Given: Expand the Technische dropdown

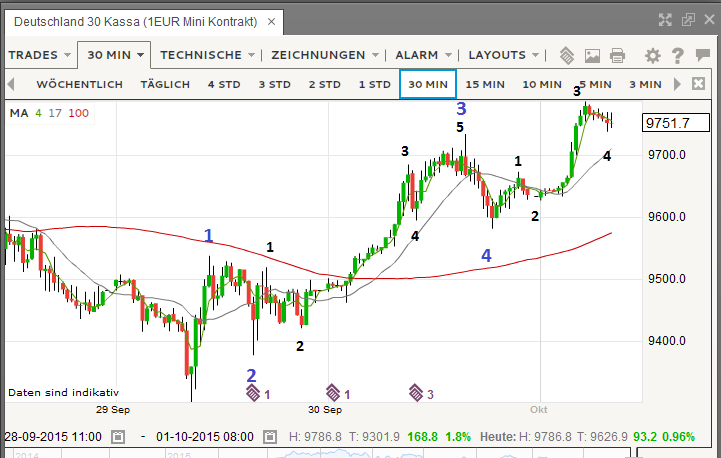Looking at the screenshot, I should (207, 55).
